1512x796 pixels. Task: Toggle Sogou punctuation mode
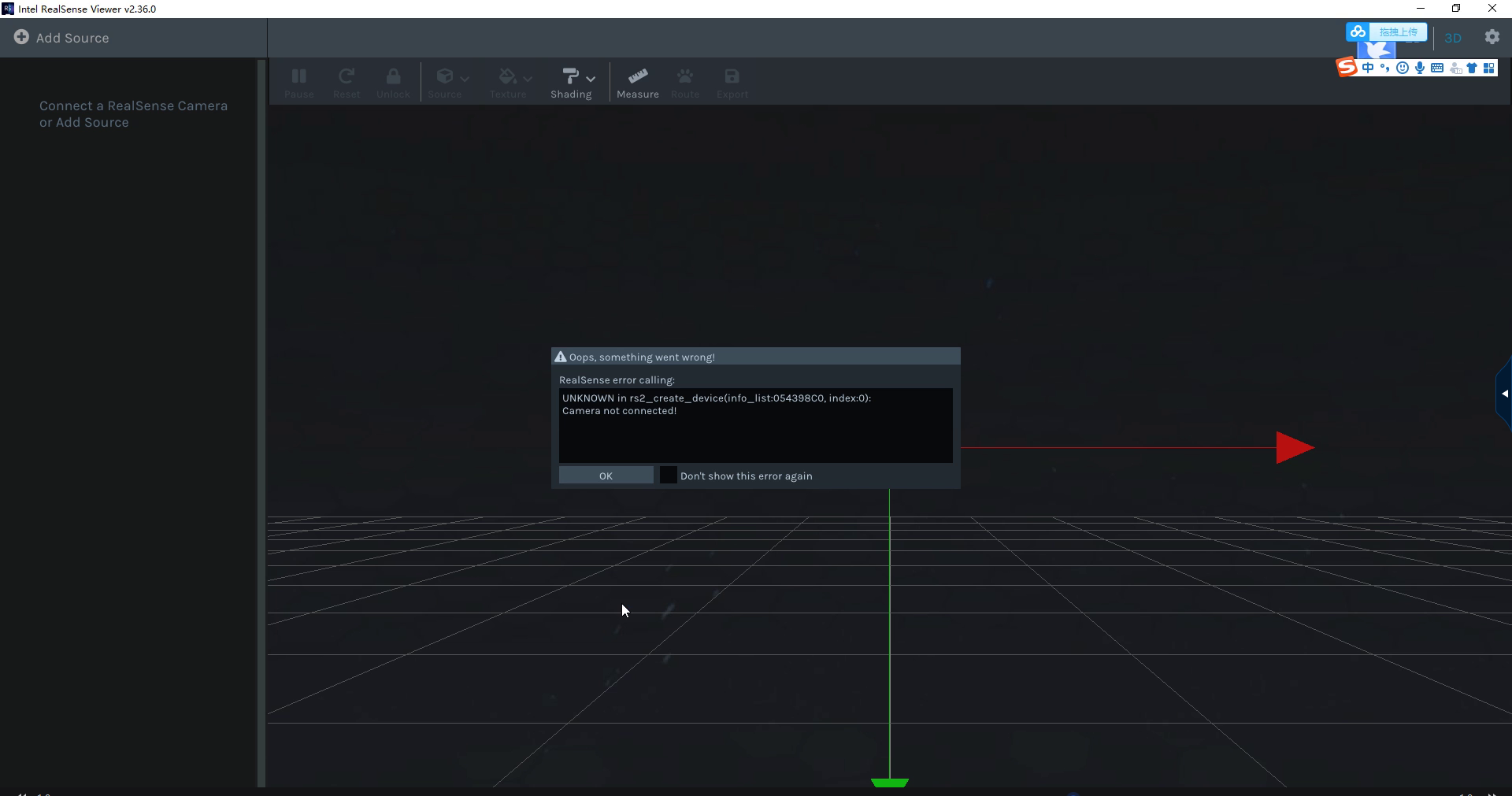point(1385,68)
